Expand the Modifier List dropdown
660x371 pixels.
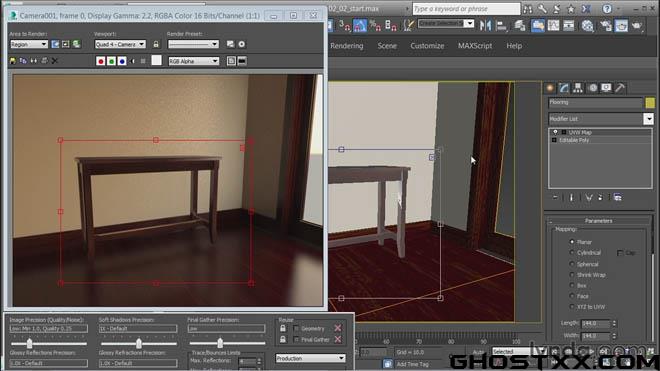648,119
